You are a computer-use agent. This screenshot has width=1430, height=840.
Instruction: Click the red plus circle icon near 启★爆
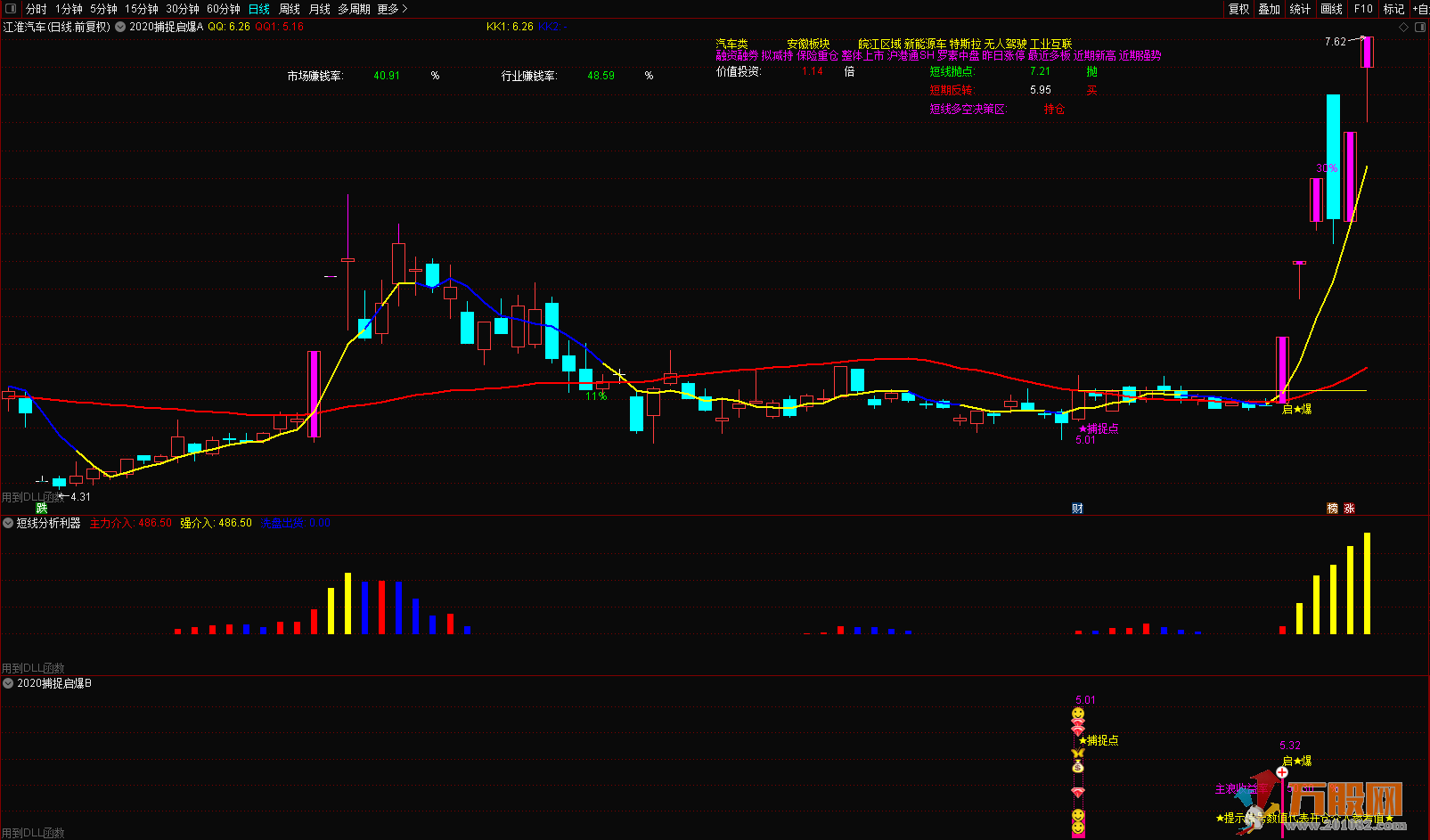[x=1282, y=772]
